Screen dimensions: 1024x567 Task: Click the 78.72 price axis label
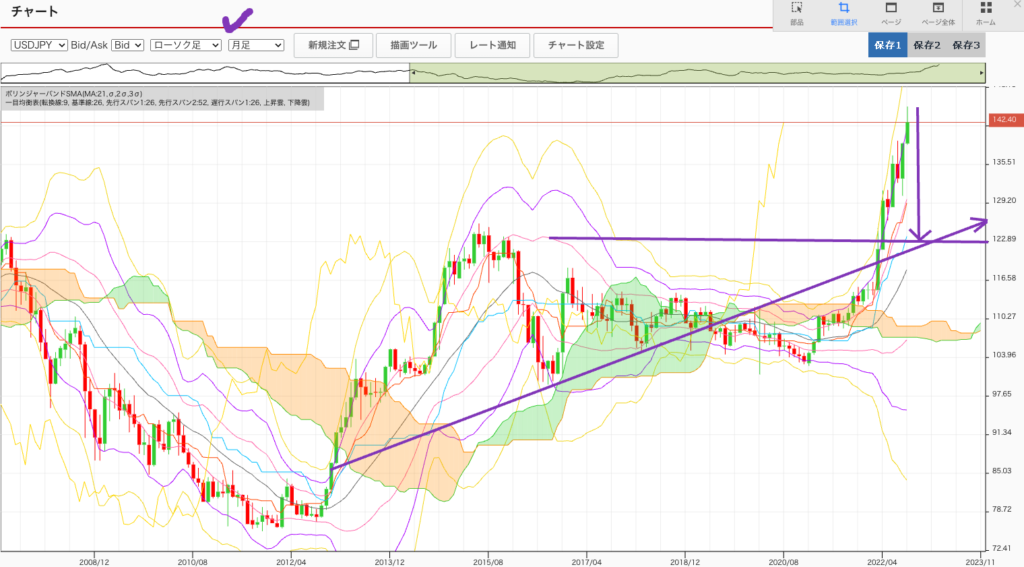(x=1004, y=509)
